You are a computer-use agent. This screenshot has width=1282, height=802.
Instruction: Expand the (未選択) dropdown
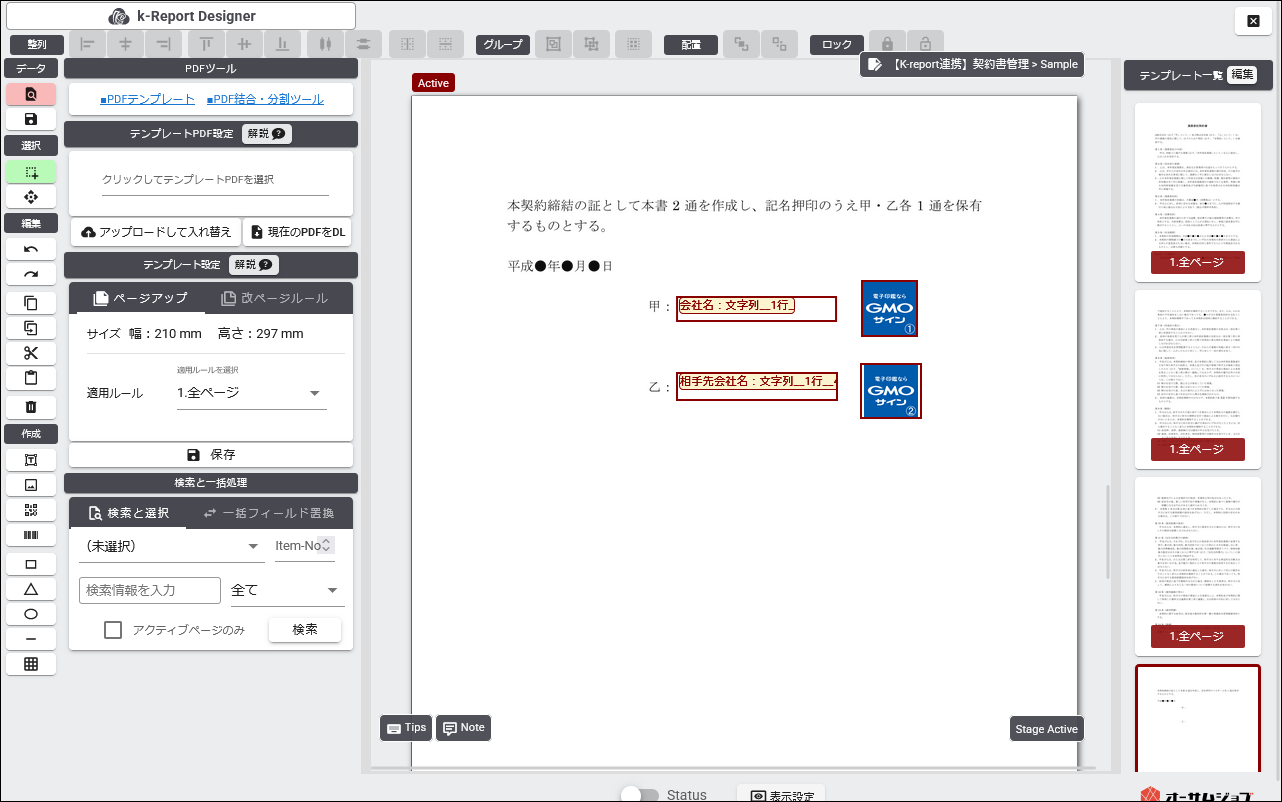pyautogui.click(x=171, y=546)
